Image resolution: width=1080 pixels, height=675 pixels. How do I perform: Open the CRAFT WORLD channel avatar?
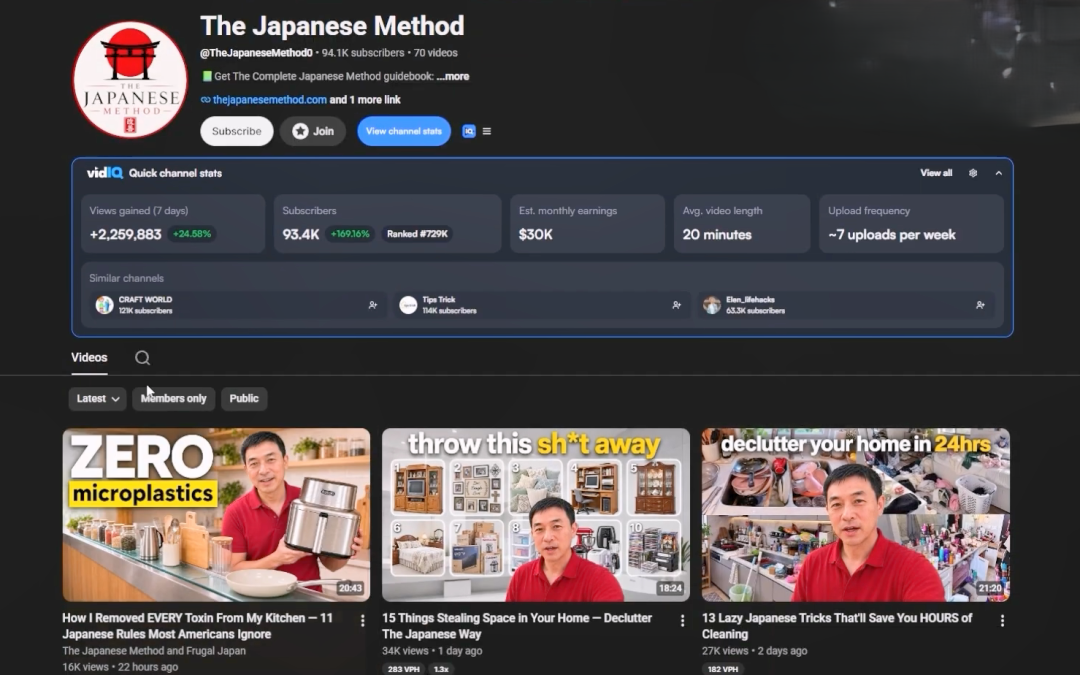(104, 305)
